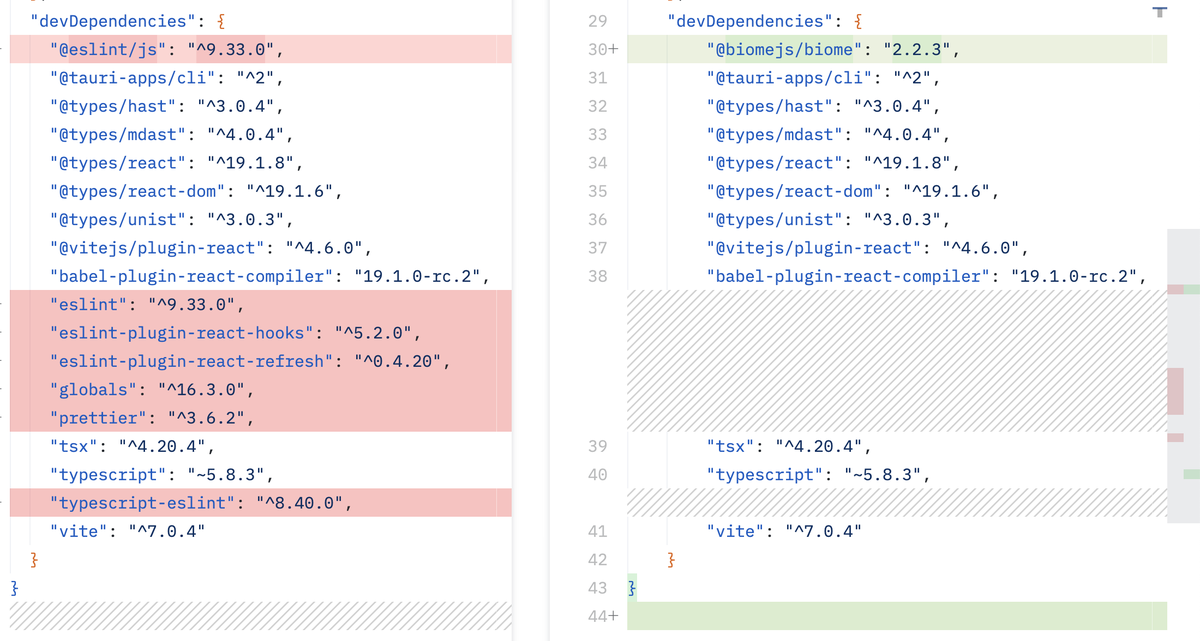
Task: Click "@types/react": "^19.1.8" in original pane
Action: (x=177, y=162)
